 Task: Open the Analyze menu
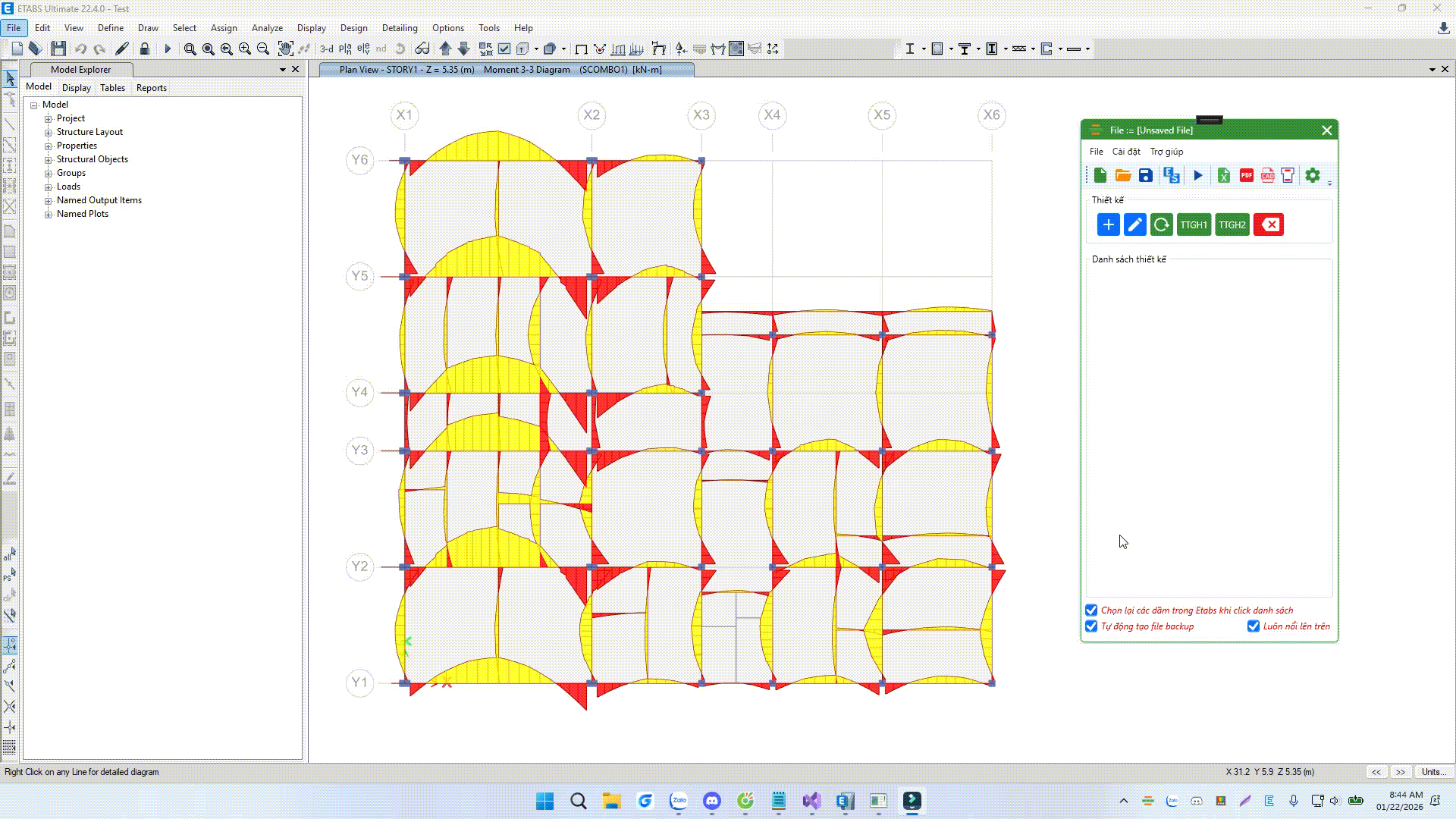point(267,28)
